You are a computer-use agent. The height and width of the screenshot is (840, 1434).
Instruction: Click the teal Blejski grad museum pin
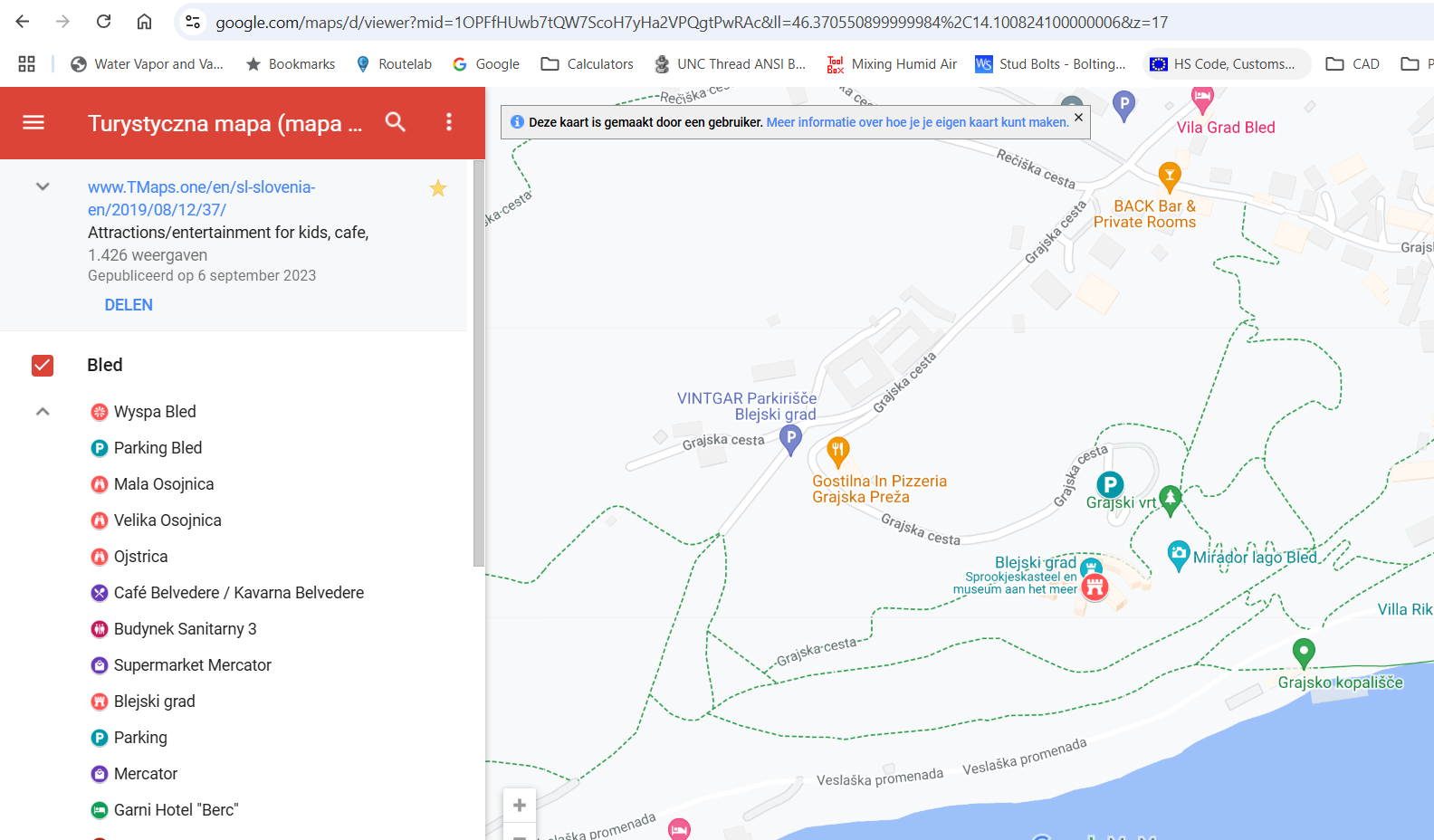[1091, 567]
